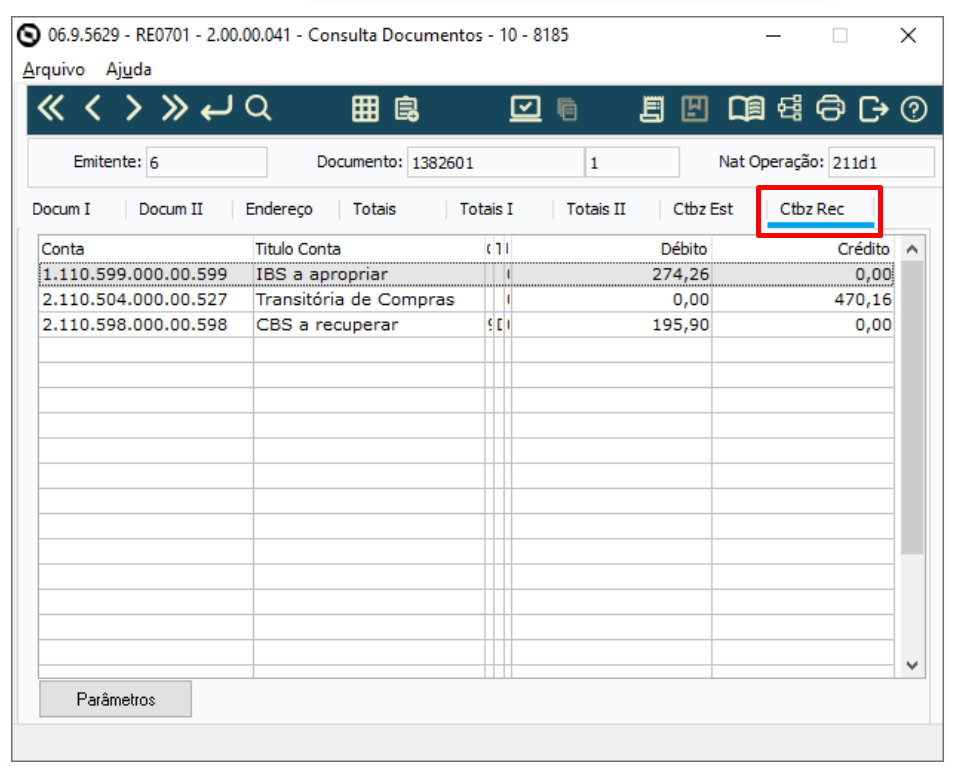
Task: Click the hierarchy tree icon
Action: coord(790,109)
